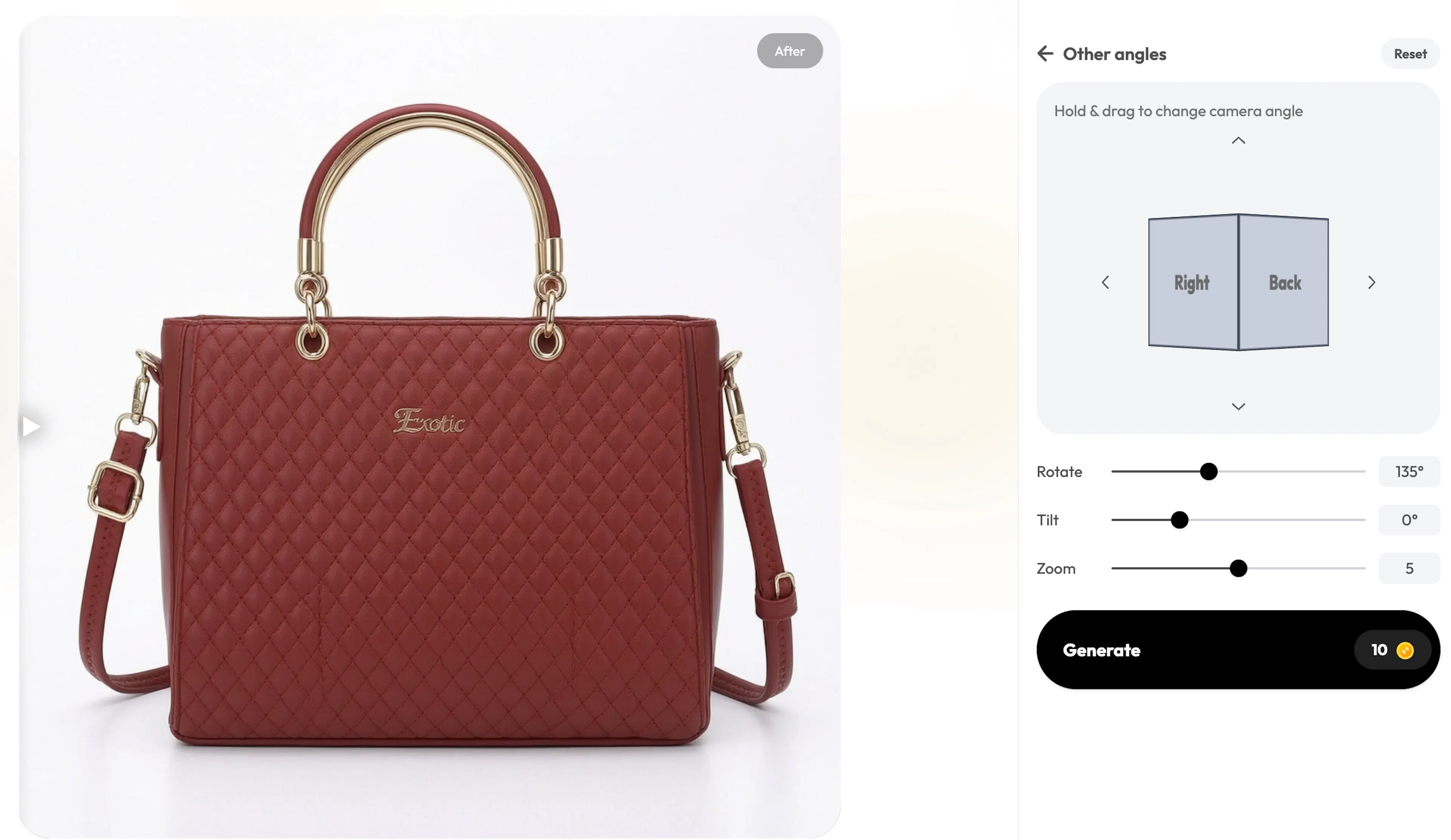Viewport: 1451px width, 840px height.
Task: Click the Rotate slider handle
Action: point(1208,471)
